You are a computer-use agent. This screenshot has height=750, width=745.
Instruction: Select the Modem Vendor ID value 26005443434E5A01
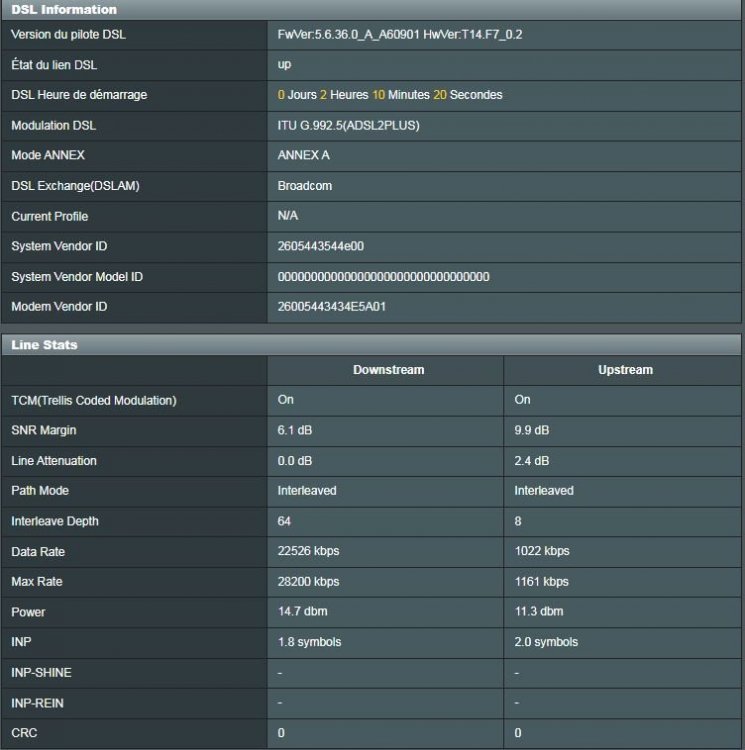coord(331,307)
